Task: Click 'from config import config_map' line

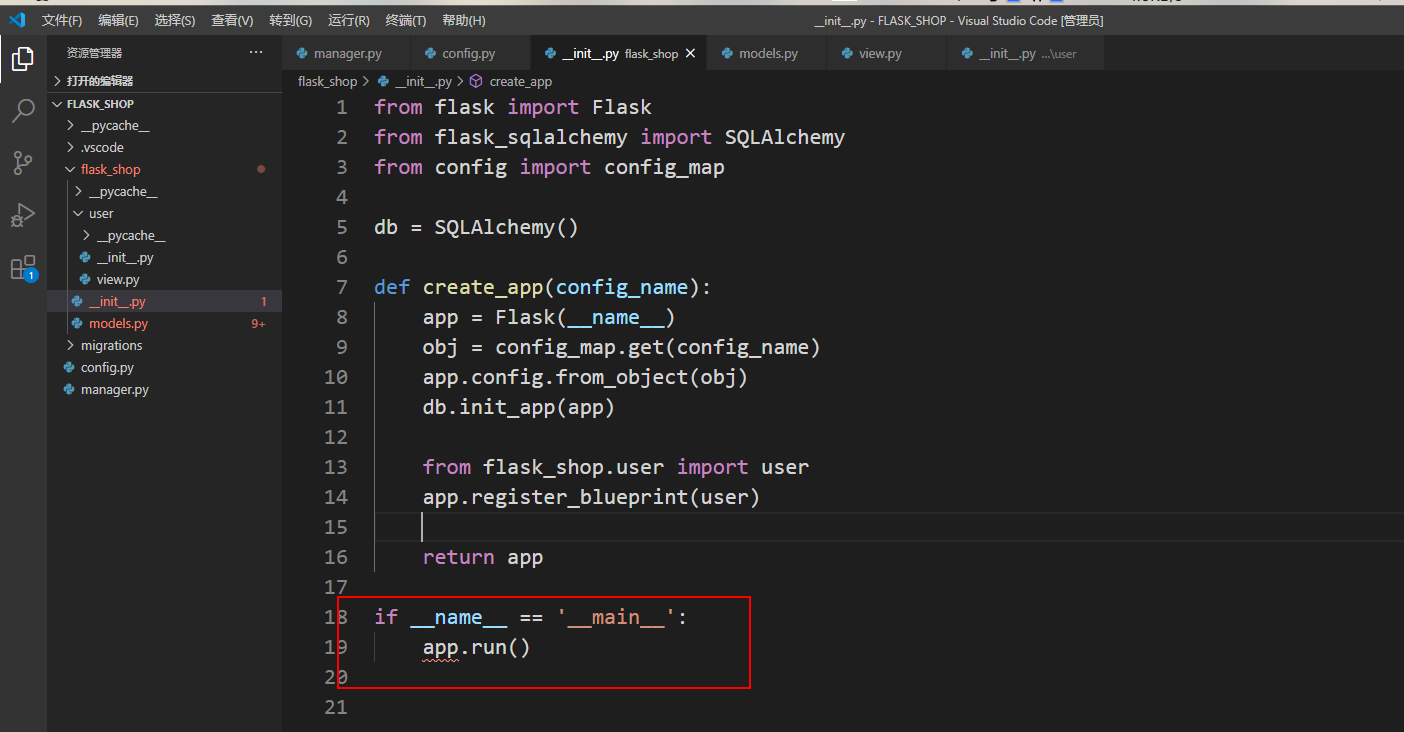Action: coord(549,167)
